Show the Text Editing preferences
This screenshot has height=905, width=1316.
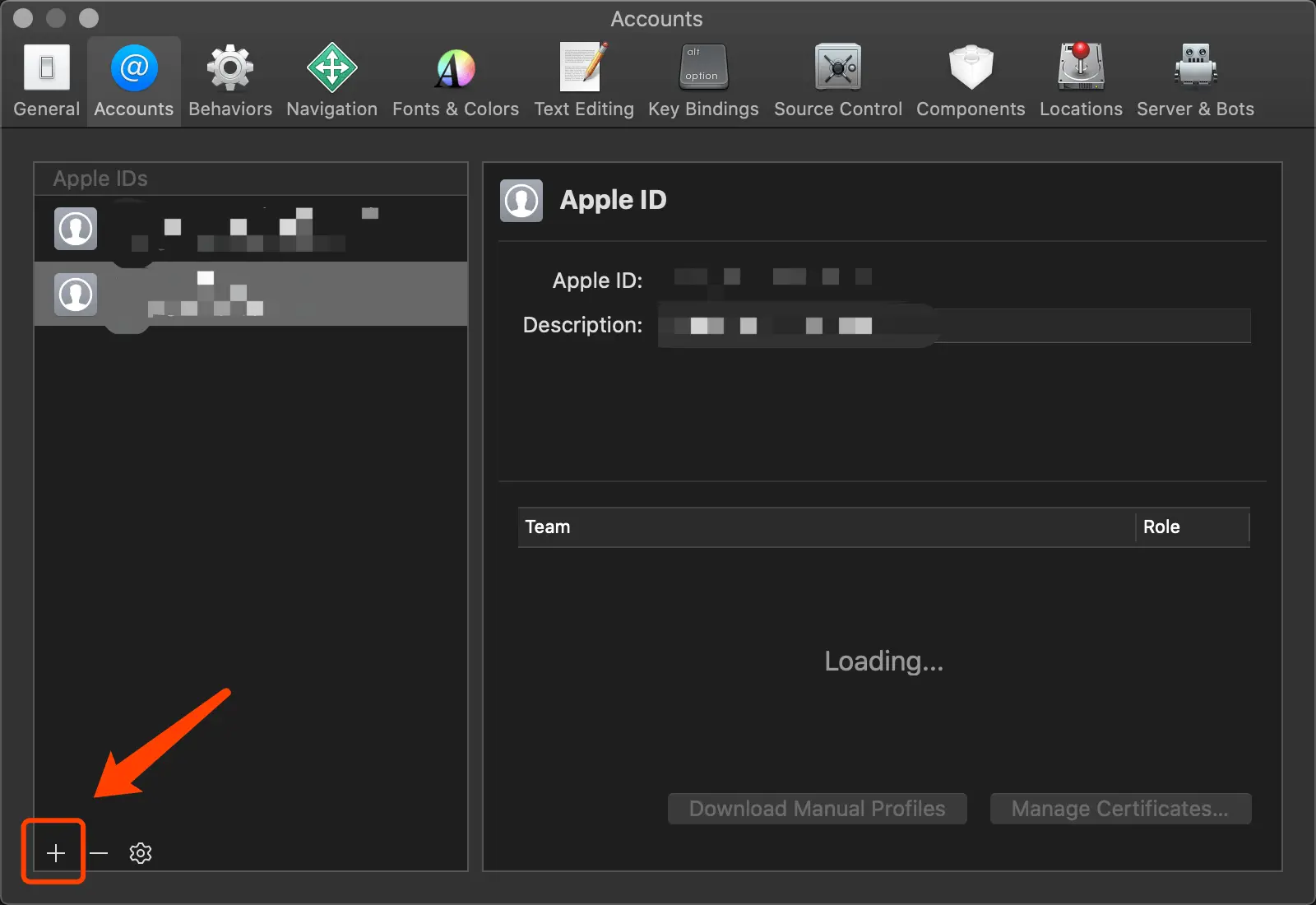click(x=584, y=81)
